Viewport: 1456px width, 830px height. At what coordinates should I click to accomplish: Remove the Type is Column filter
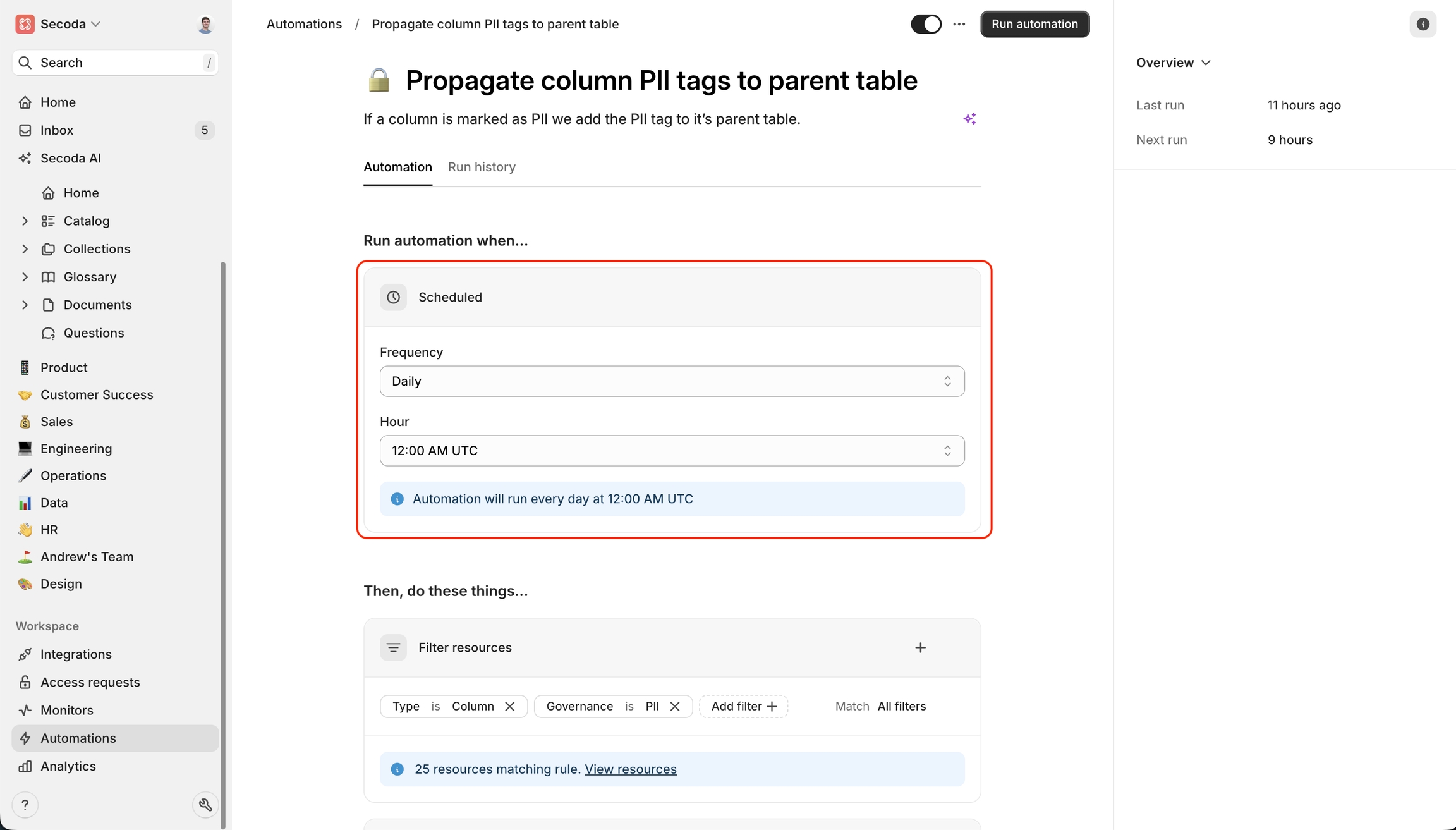pyautogui.click(x=510, y=706)
